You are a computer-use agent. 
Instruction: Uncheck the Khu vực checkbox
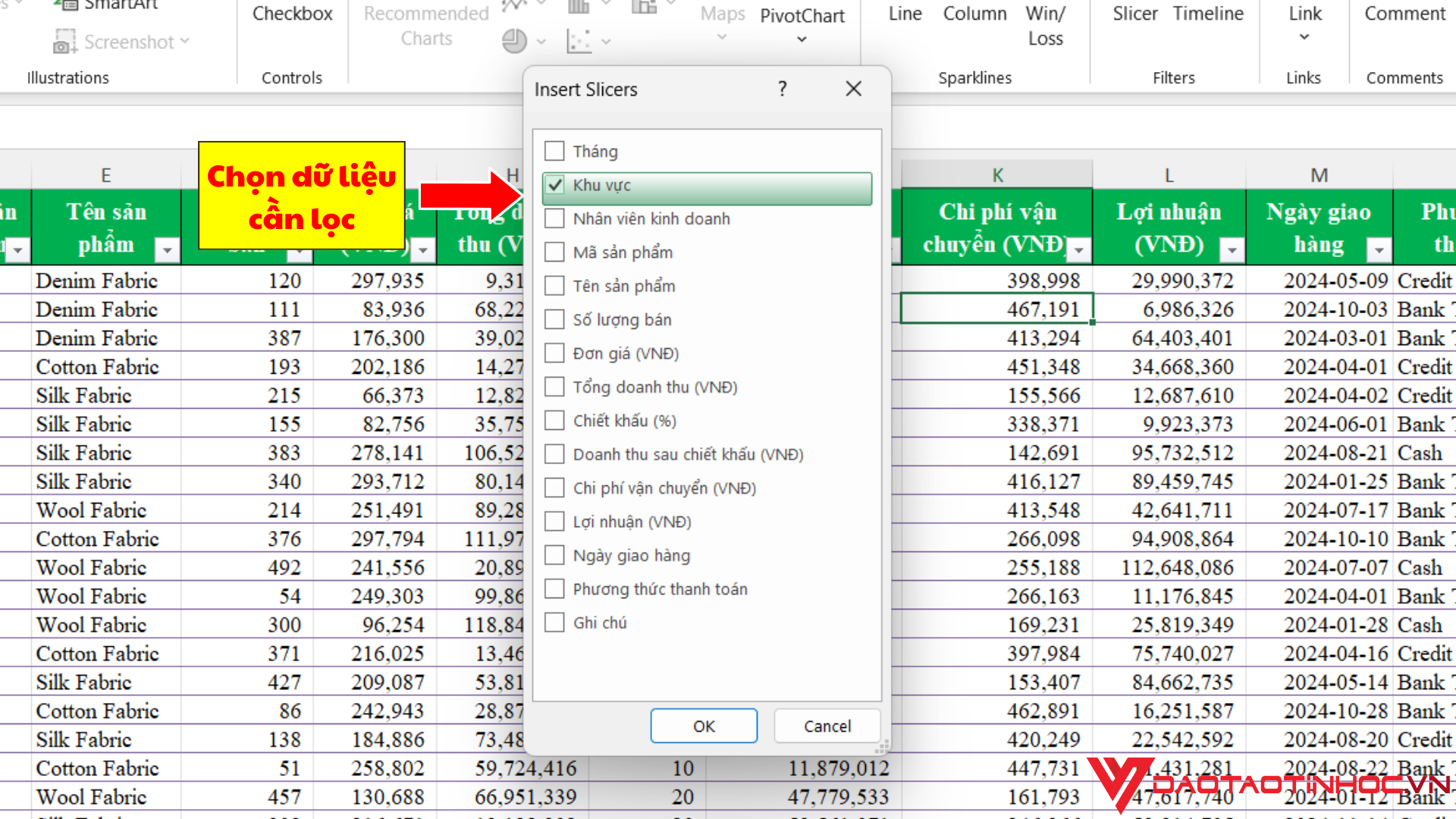[x=556, y=184]
